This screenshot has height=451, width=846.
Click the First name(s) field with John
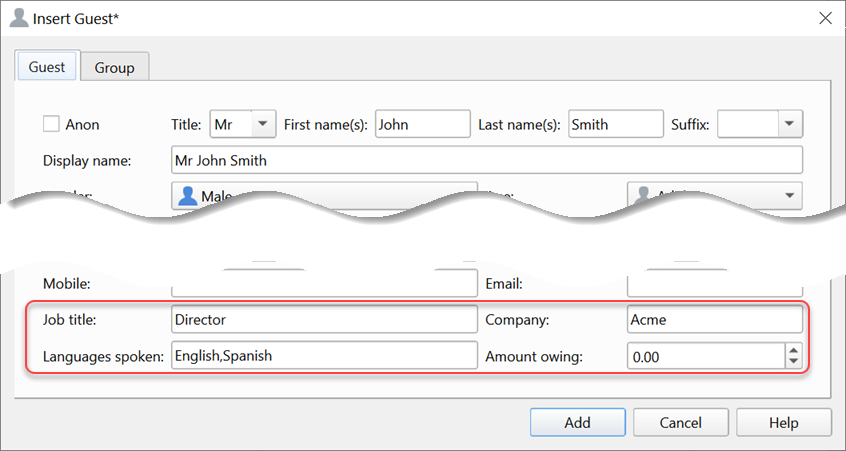422,124
